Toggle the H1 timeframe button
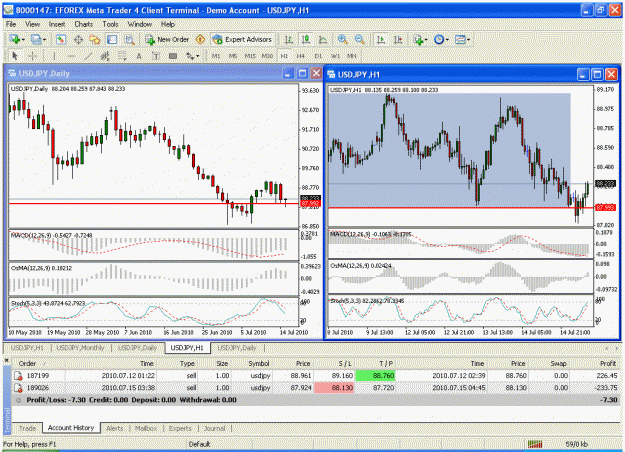The width and height of the screenshot is (625, 452). pyautogui.click(x=284, y=56)
